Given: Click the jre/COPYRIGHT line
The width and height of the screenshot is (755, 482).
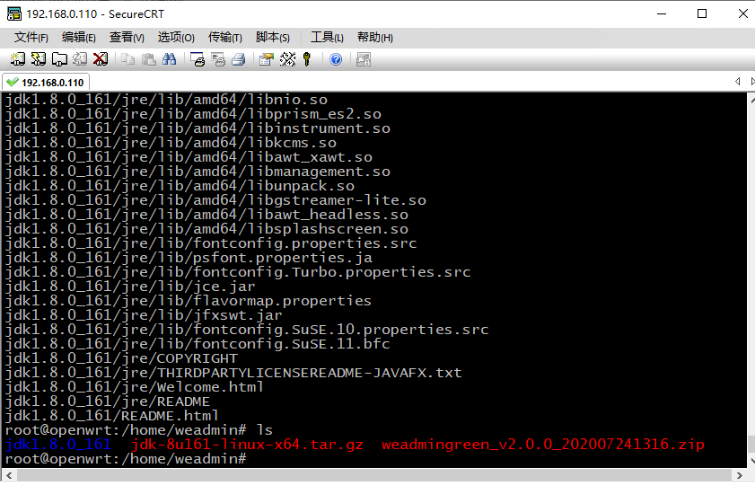Looking at the screenshot, I should [121, 358].
